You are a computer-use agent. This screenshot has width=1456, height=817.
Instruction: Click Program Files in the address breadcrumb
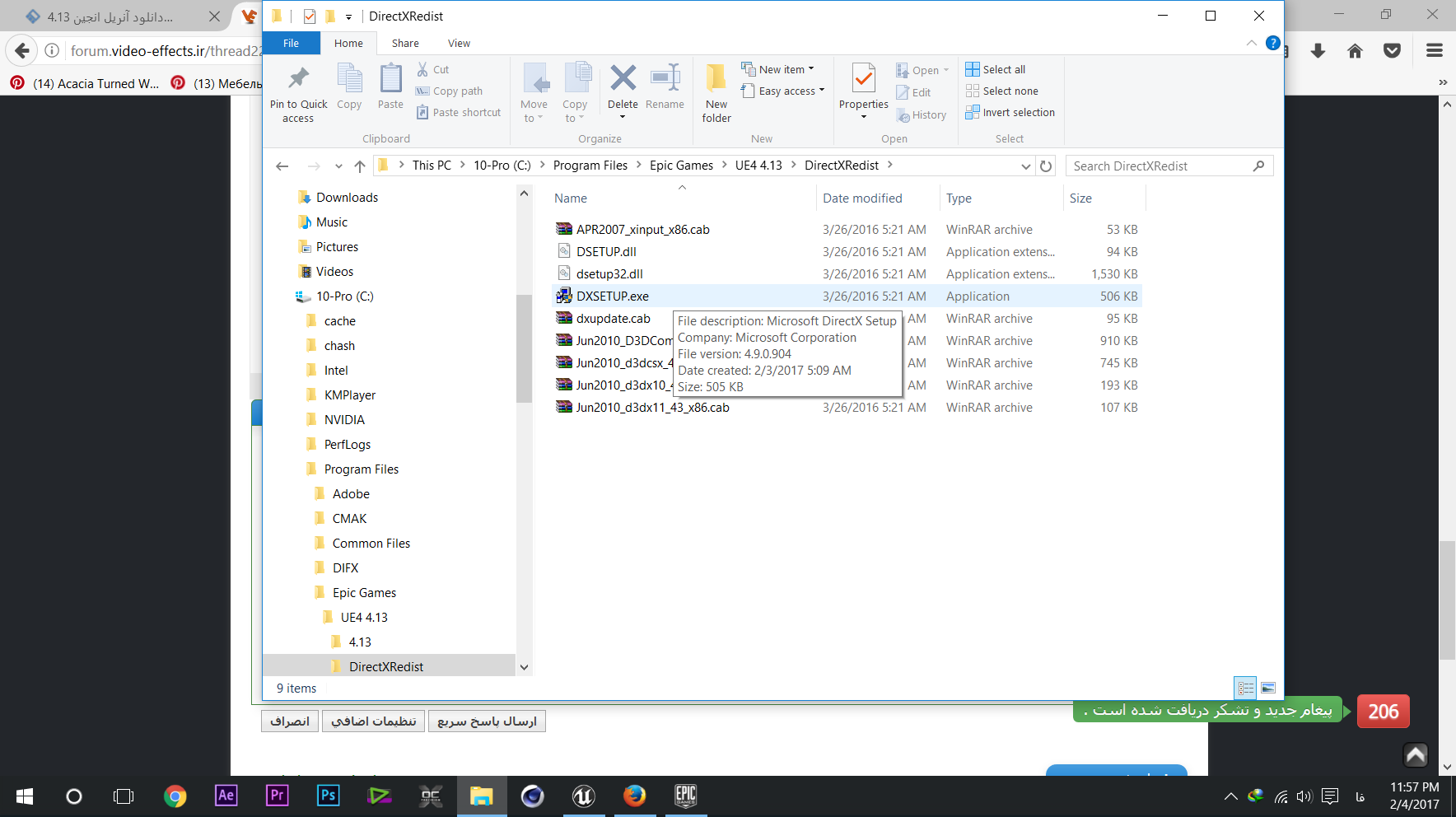pyautogui.click(x=590, y=165)
